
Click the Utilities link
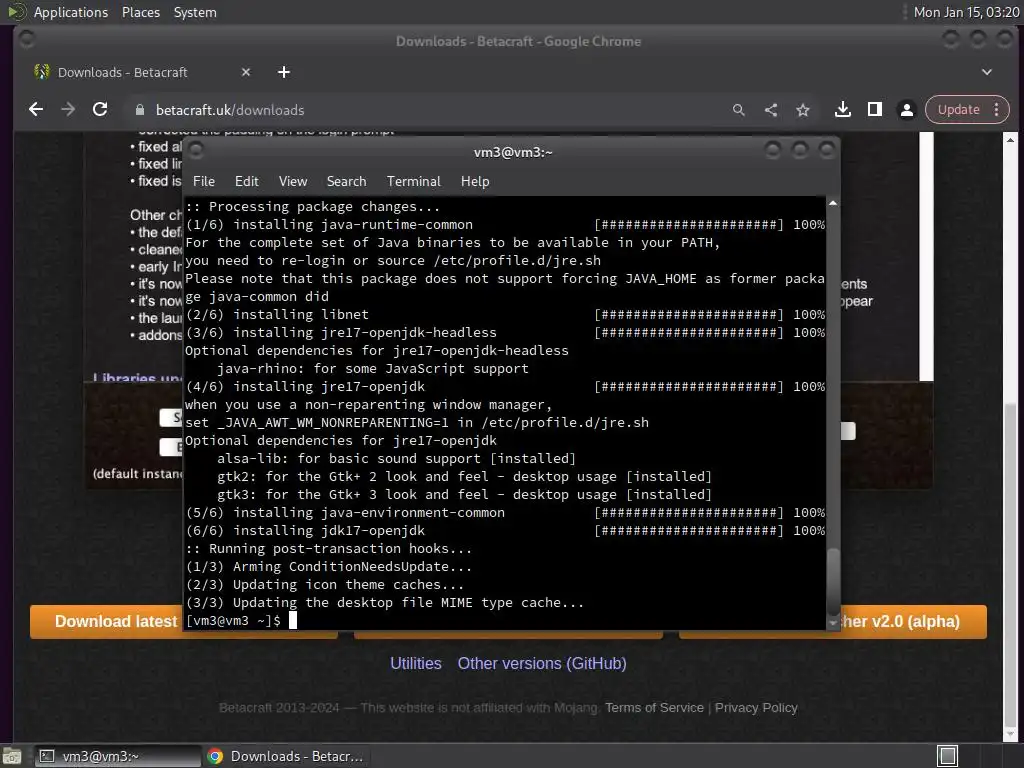(x=415, y=664)
